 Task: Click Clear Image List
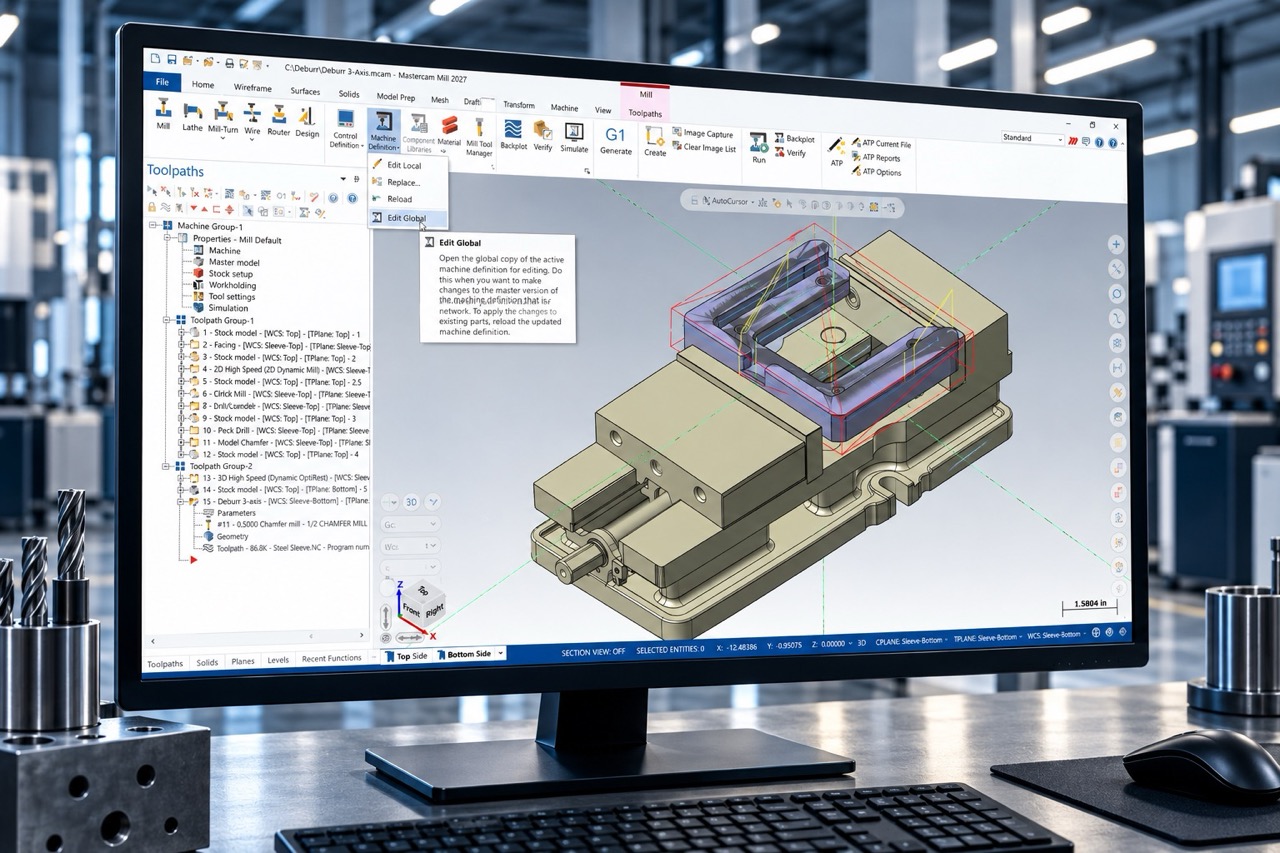pyautogui.click(x=703, y=148)
